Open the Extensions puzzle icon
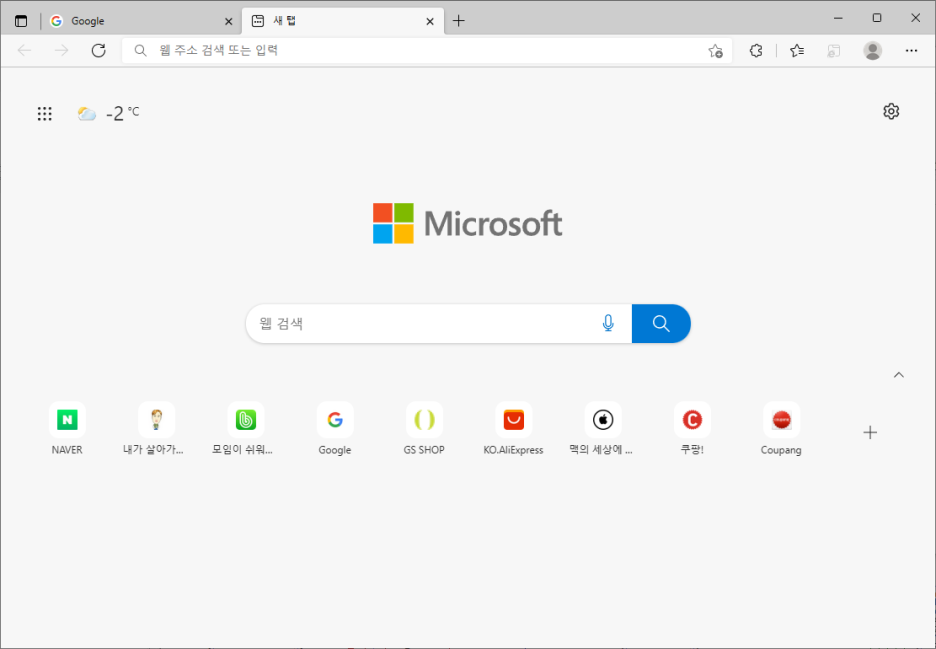Screen dimensions: 936x649 click(x=756, y=51)
